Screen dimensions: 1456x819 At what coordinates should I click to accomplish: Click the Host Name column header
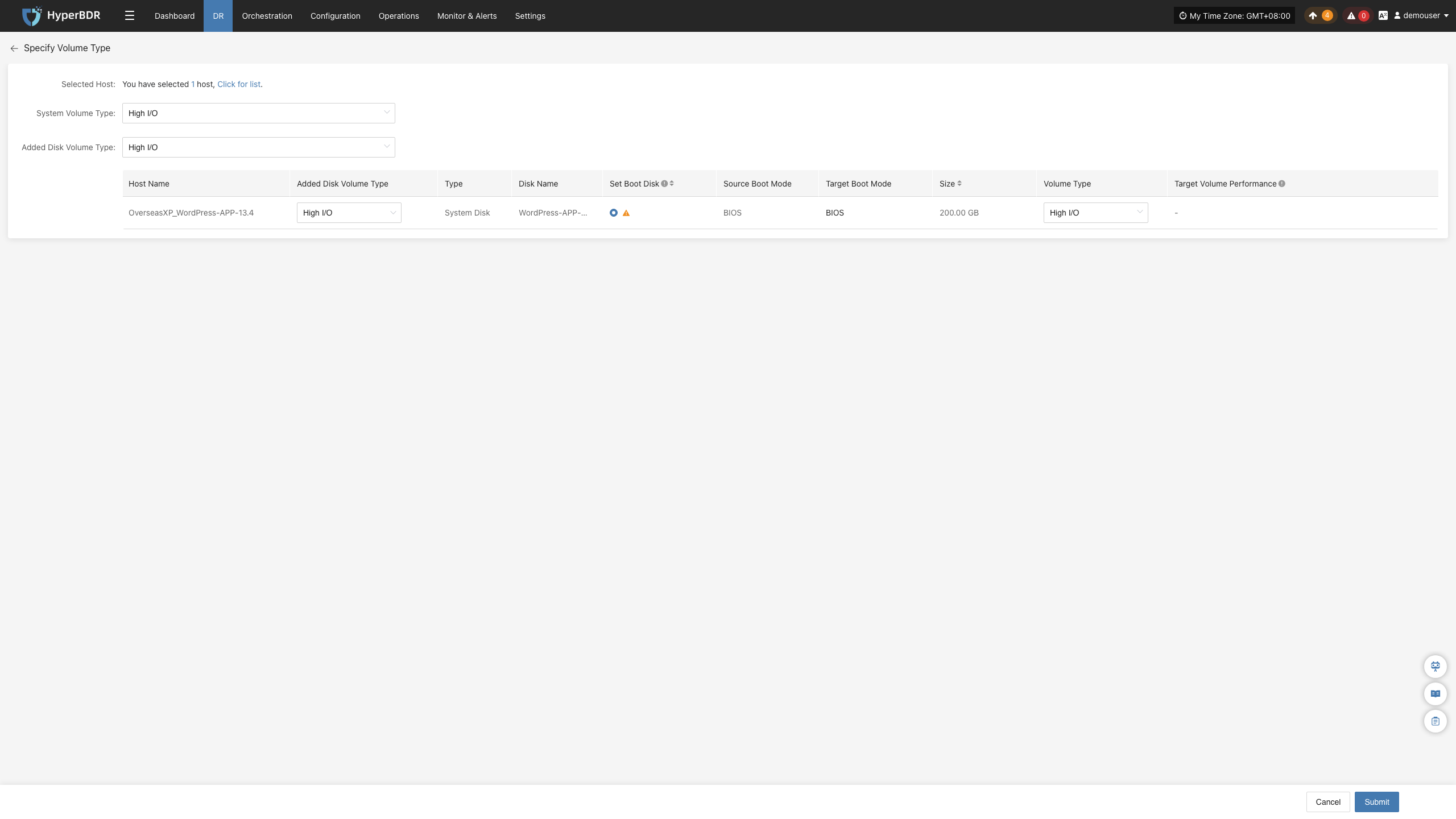click(x=149, y=184)
